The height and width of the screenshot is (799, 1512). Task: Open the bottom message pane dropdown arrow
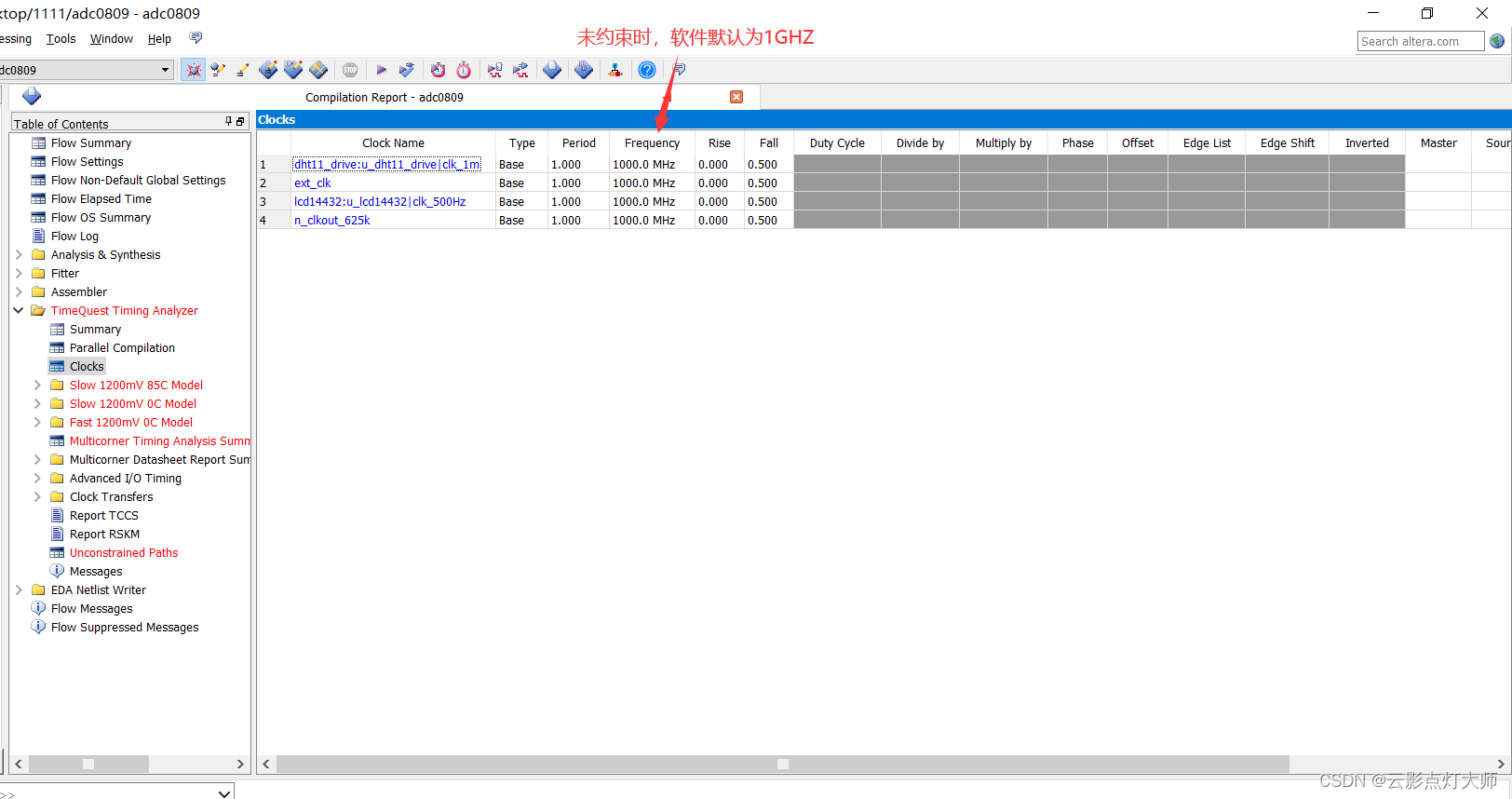click(x=223, y=792)
